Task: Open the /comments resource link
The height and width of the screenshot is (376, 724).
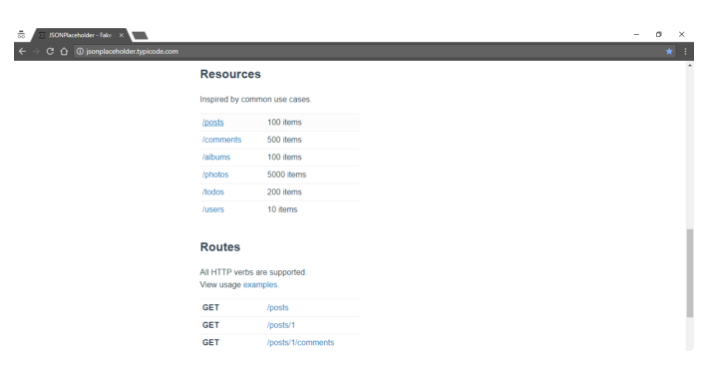Action: click(x=222, y=139)
